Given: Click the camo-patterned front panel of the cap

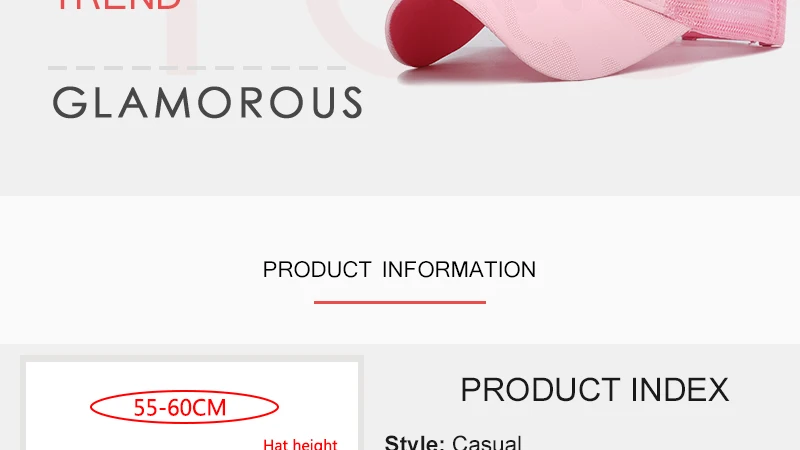Looking at the screenshot, I should [x=577, y=36].
